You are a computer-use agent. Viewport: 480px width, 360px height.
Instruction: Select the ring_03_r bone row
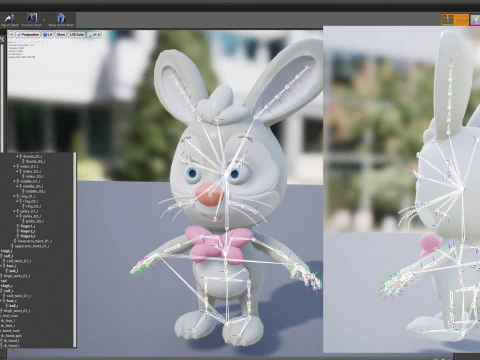(x=33, y=206)
